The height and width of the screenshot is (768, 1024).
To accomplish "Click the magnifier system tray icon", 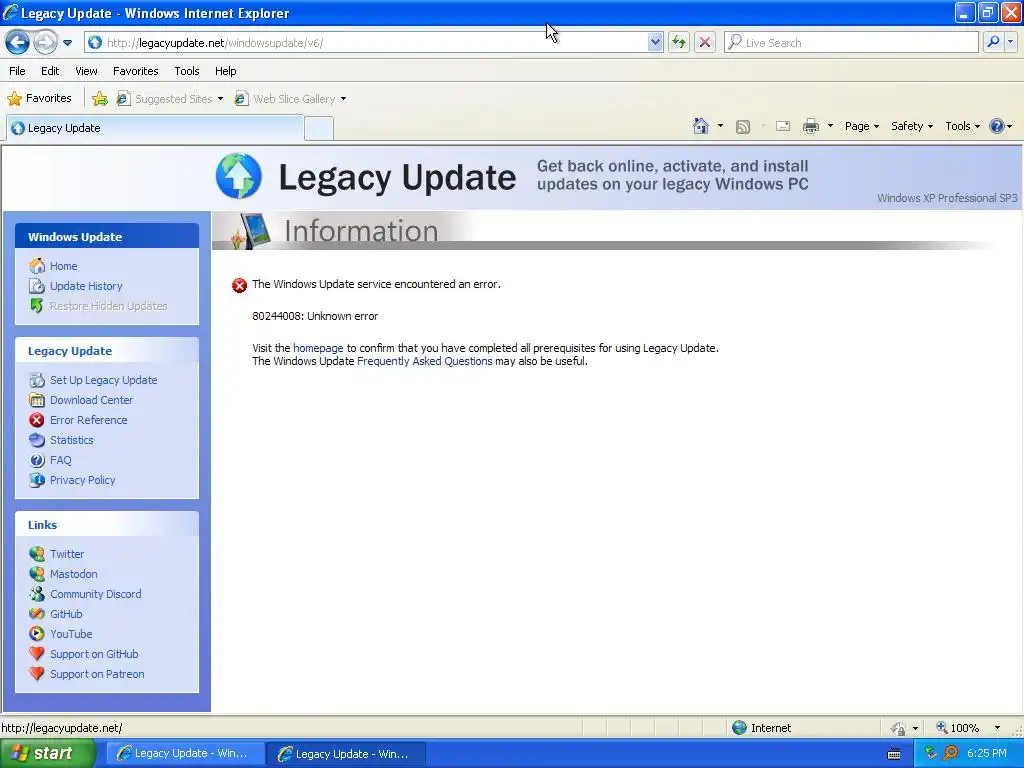I will [950, 753].
